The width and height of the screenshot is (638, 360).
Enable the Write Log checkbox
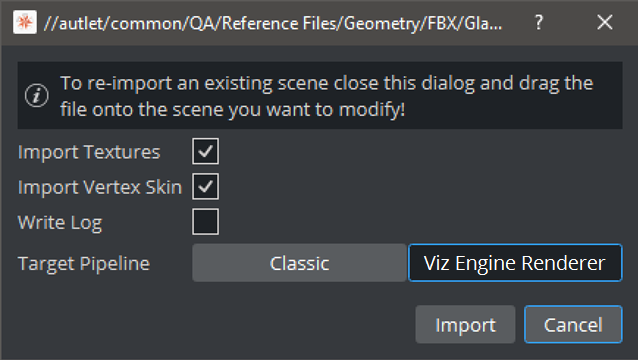tap(205, 222)
